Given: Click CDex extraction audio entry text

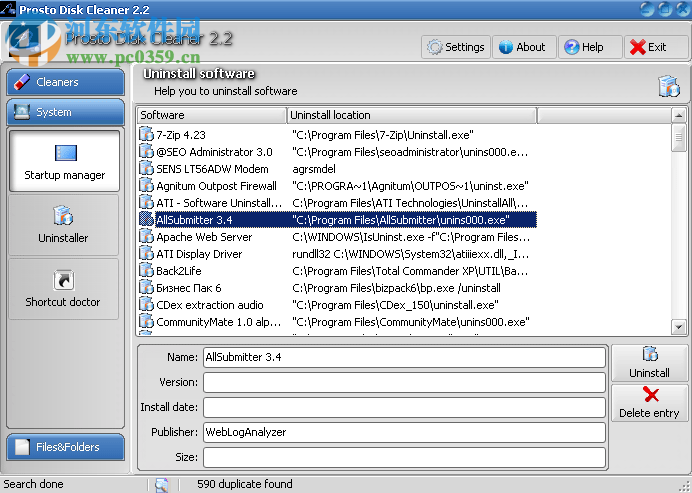Looking at the screenshot, I should tap(210, 305).
